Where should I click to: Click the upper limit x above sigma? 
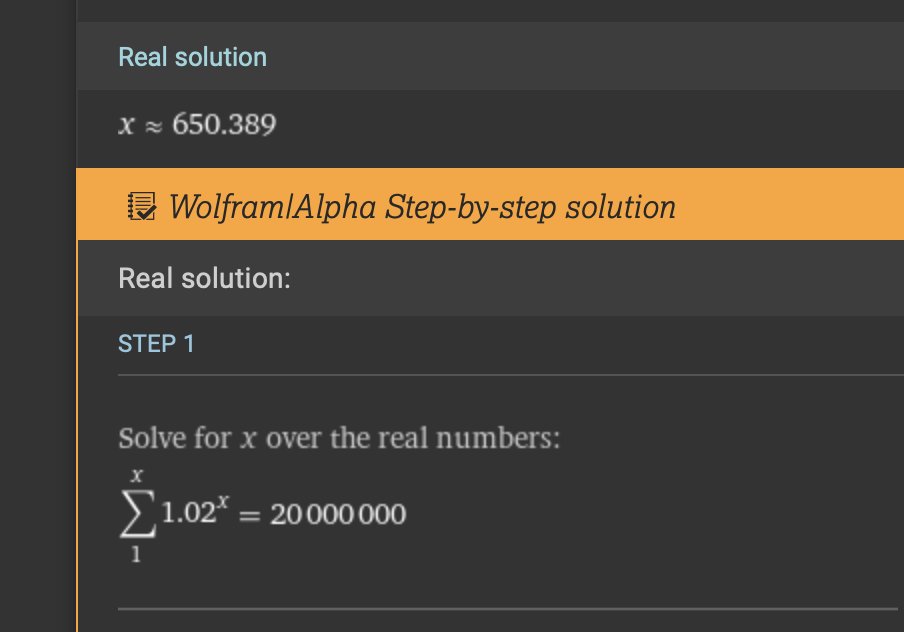pos(137,475)
